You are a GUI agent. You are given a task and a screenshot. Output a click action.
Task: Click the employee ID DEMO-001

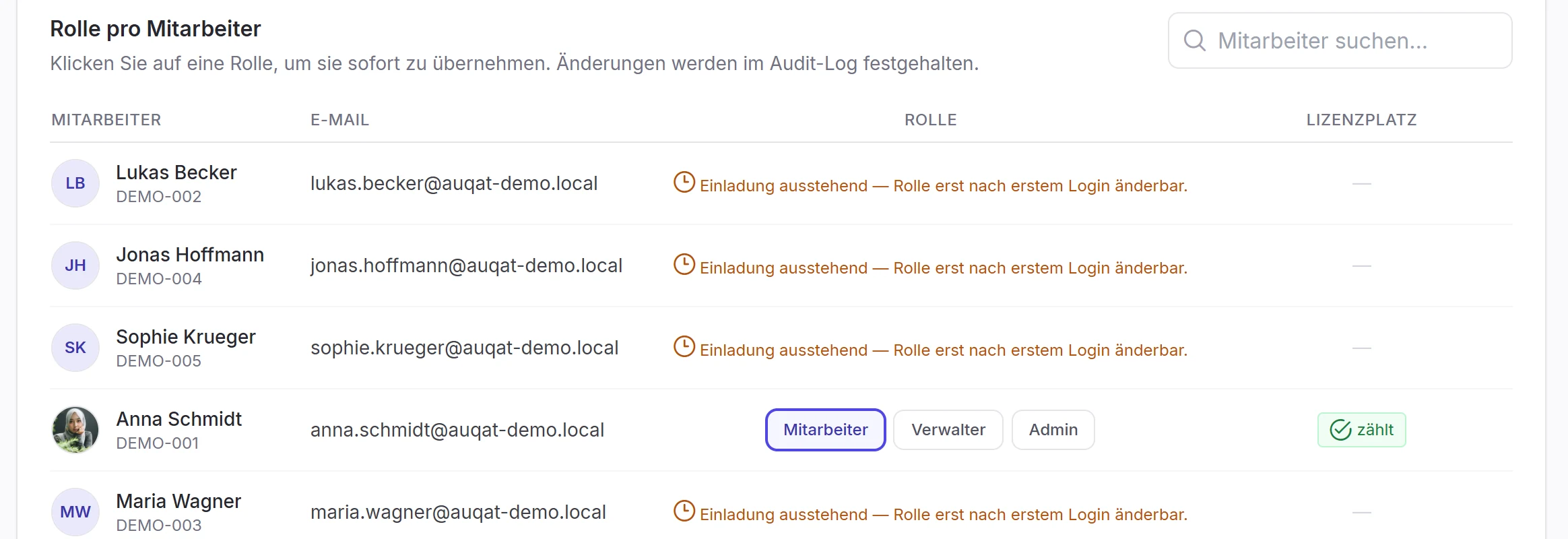(x=158, y=443)
